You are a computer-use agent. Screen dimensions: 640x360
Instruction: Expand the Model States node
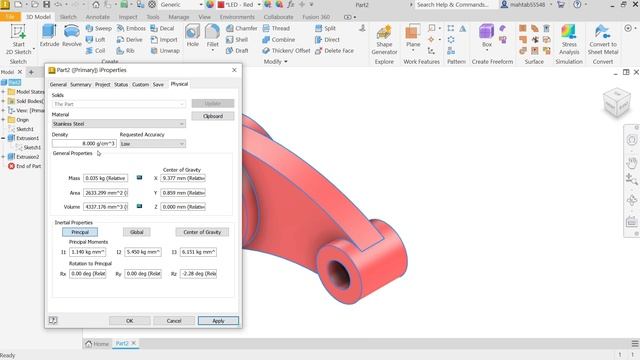tap(3, 92)
